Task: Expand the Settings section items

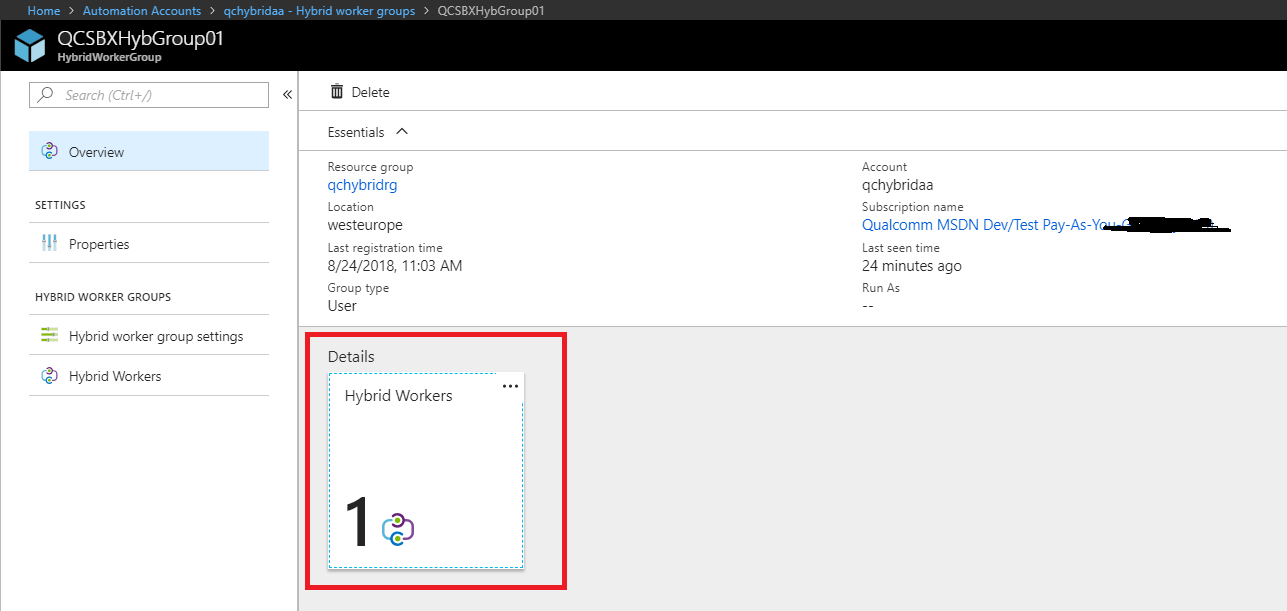Action: pos(60,204)
